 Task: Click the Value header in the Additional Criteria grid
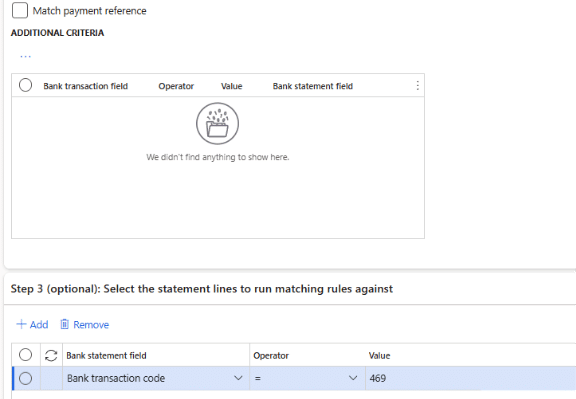(231, 86)
